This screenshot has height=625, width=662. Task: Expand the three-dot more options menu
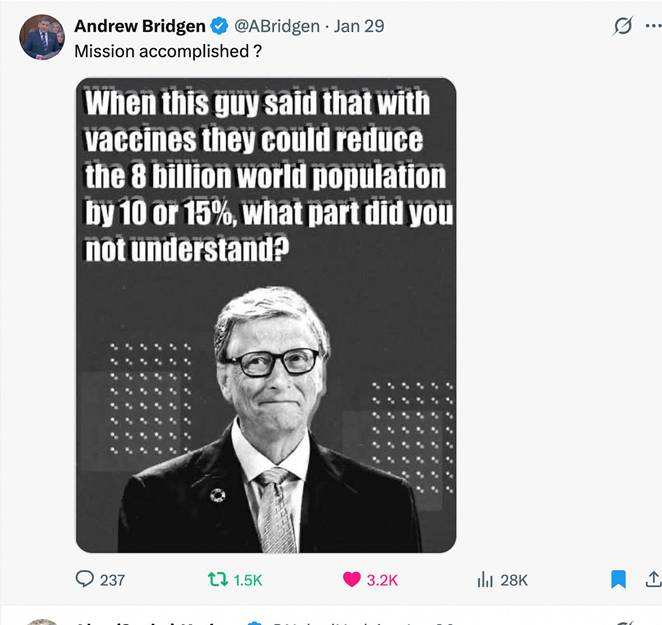pos(654,26)
